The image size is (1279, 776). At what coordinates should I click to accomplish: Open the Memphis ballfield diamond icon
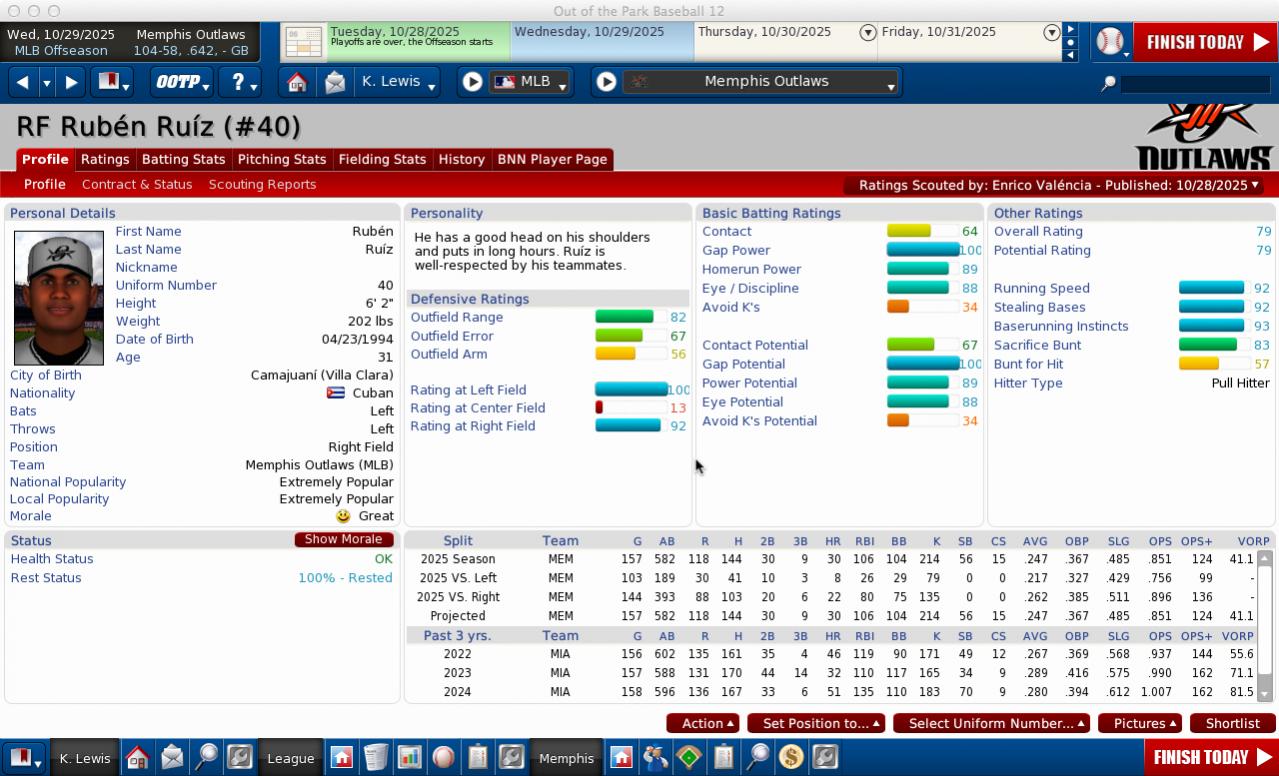click(x=689, y=758)
